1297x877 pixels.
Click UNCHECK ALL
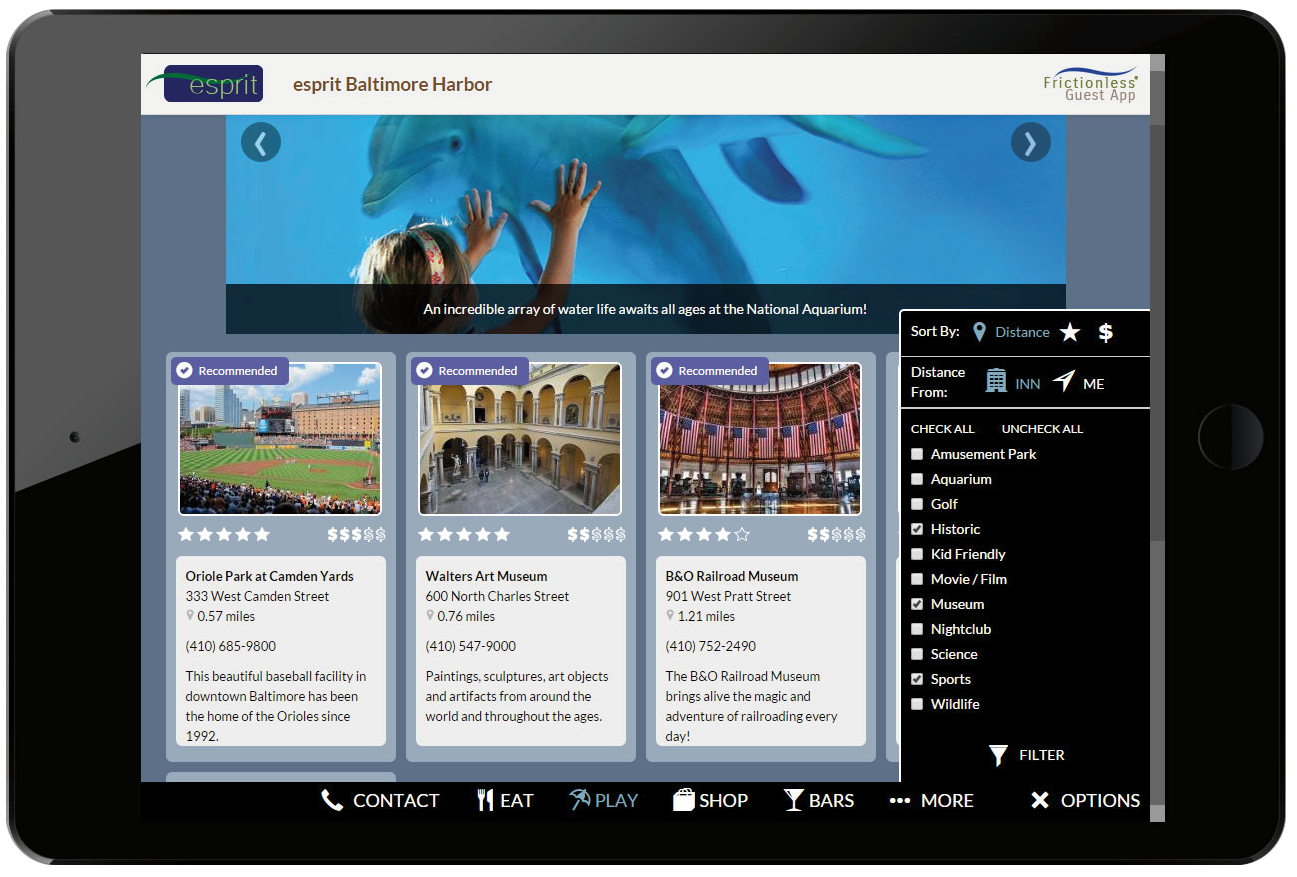[x=1042, y=429]
